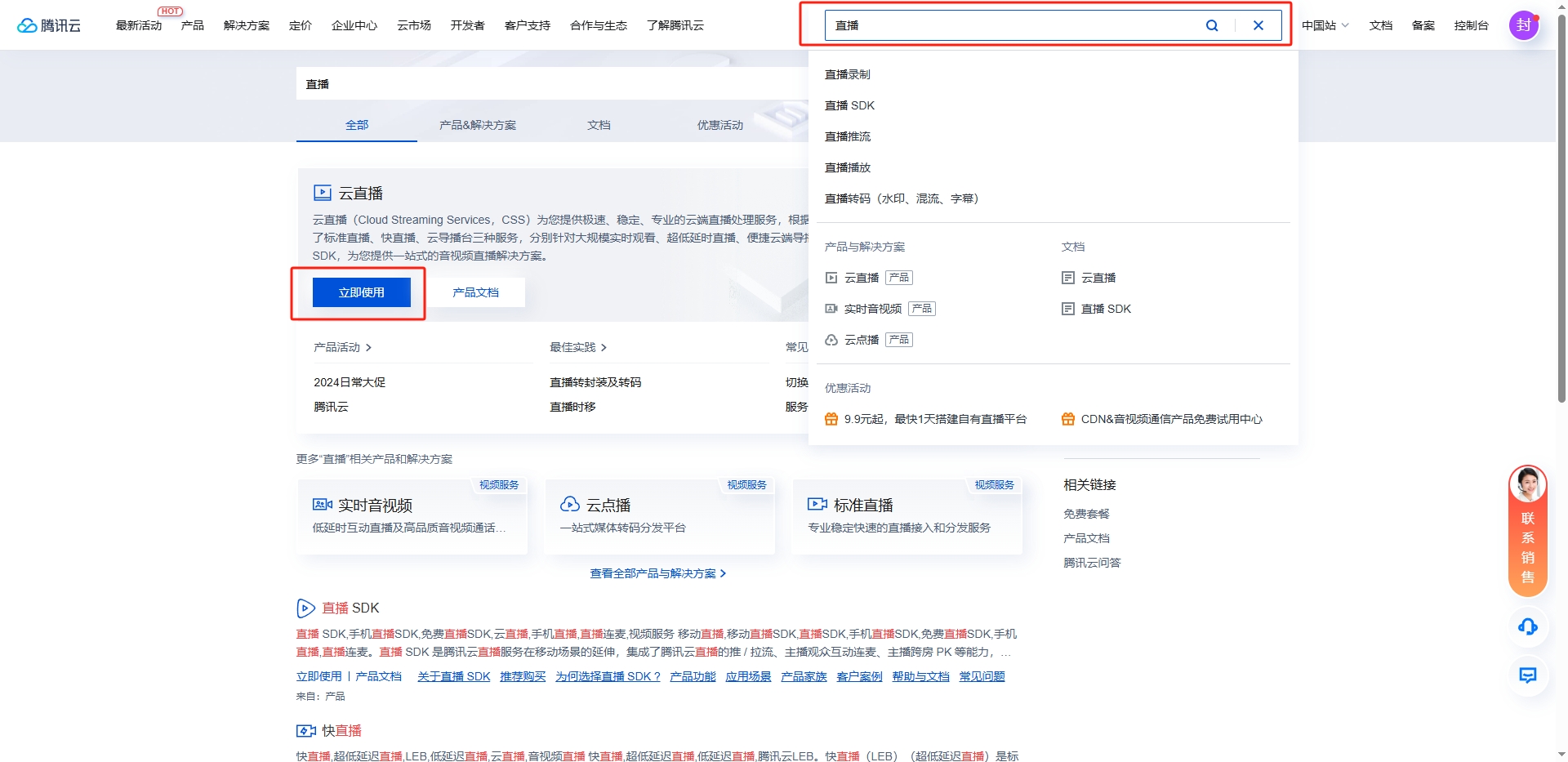1568x762 pixels.
Task: Open the 云市场 menu item
Action: [x=414, y=25]
